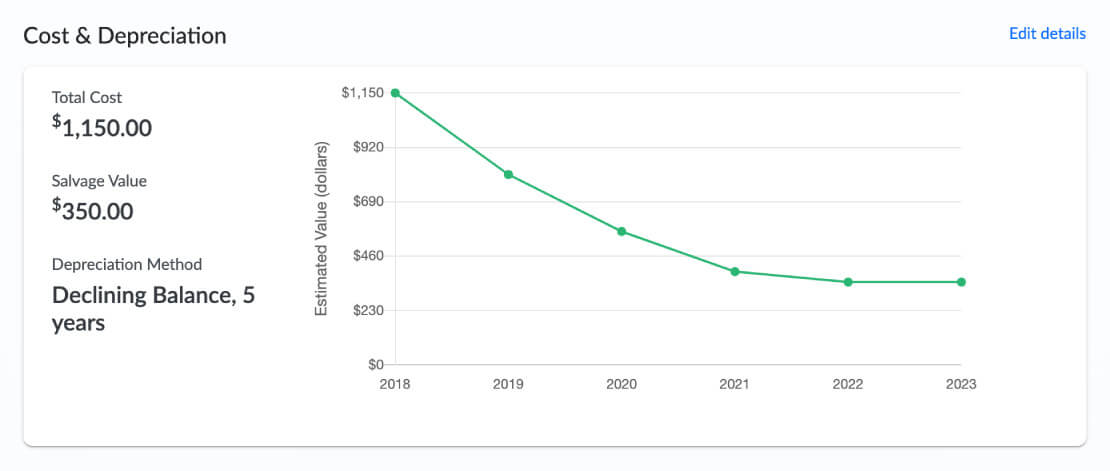Click the Edit details link

coord(1047,34)
